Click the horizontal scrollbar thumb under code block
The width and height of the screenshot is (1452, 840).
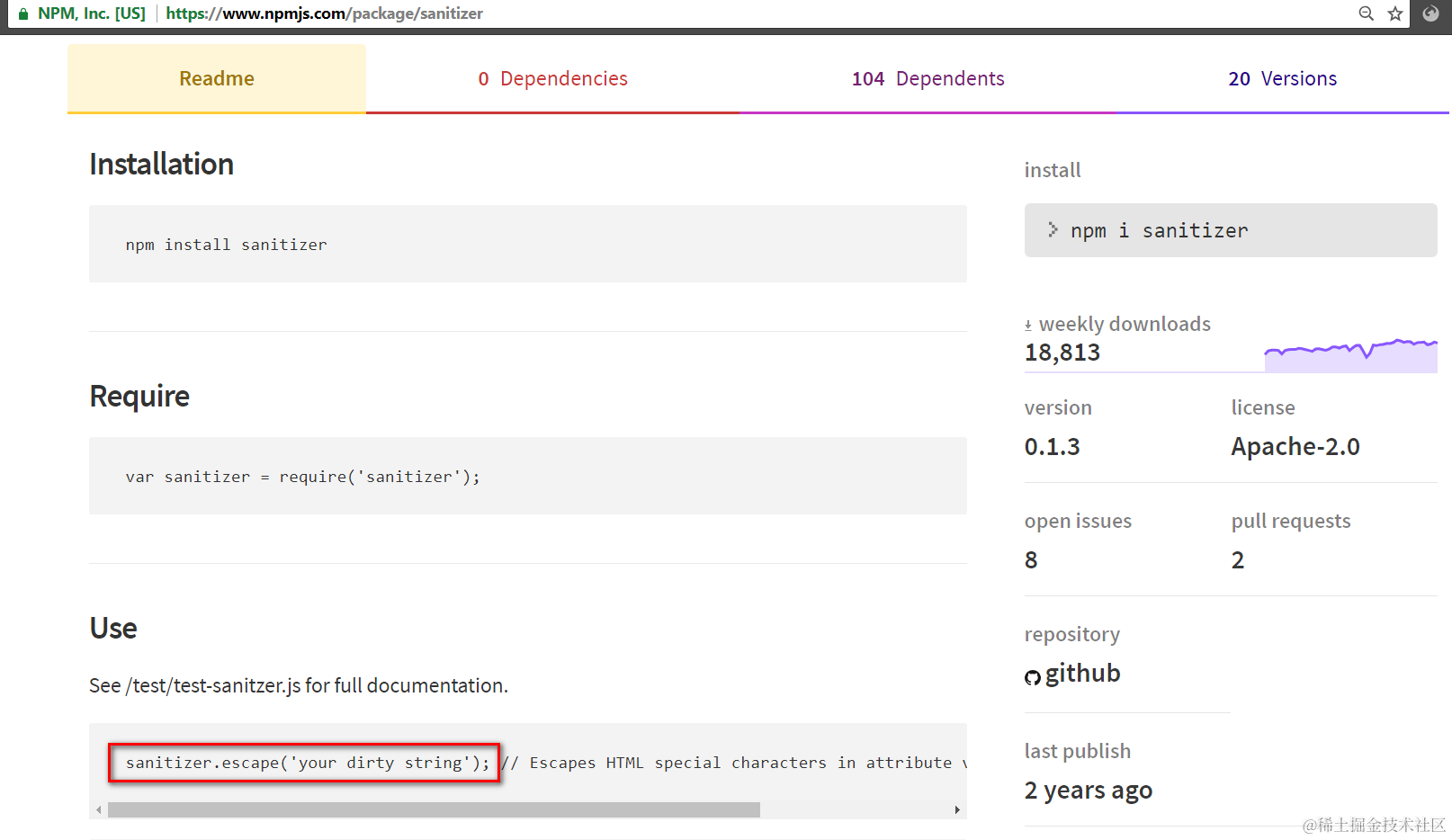tap(434, 810)
